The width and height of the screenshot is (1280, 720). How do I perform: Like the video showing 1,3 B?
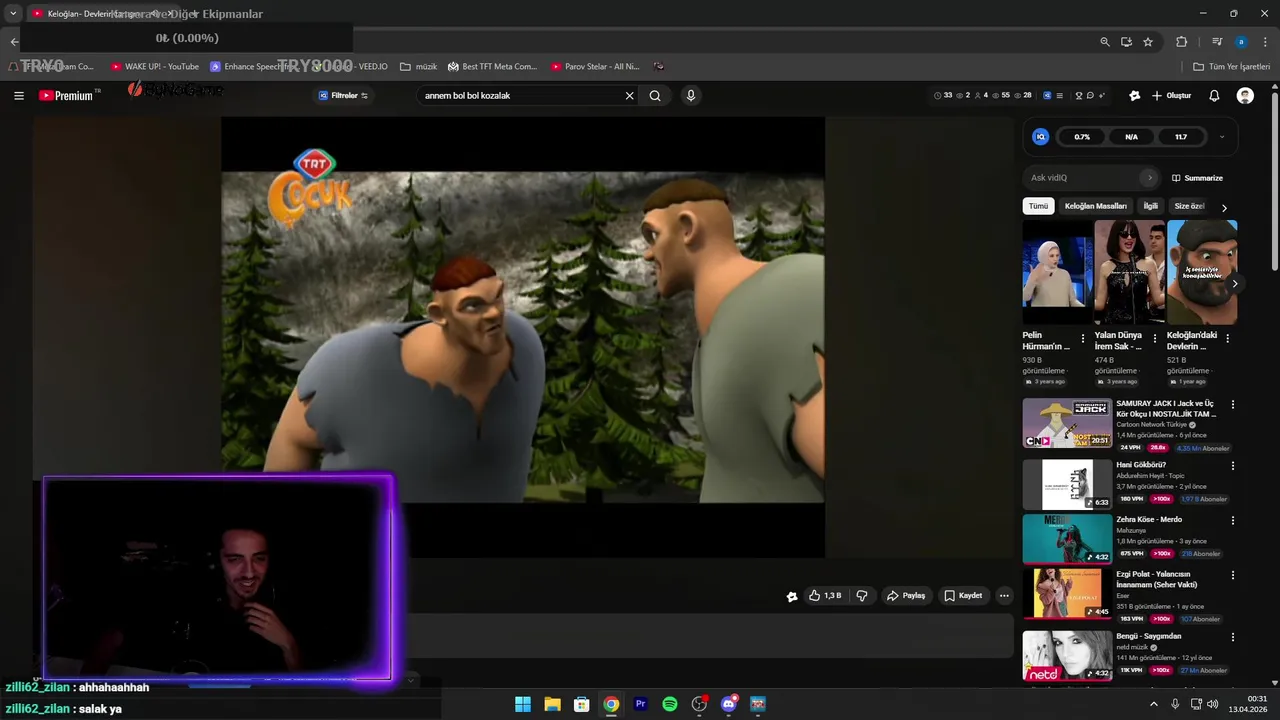(x=826, y=596)
